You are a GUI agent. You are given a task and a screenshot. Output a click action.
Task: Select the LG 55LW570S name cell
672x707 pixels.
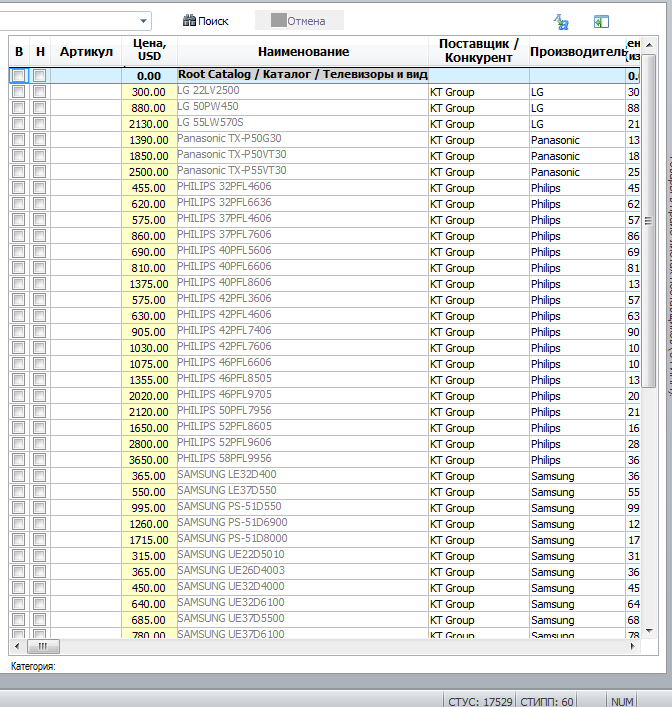[x=303, y=123]
